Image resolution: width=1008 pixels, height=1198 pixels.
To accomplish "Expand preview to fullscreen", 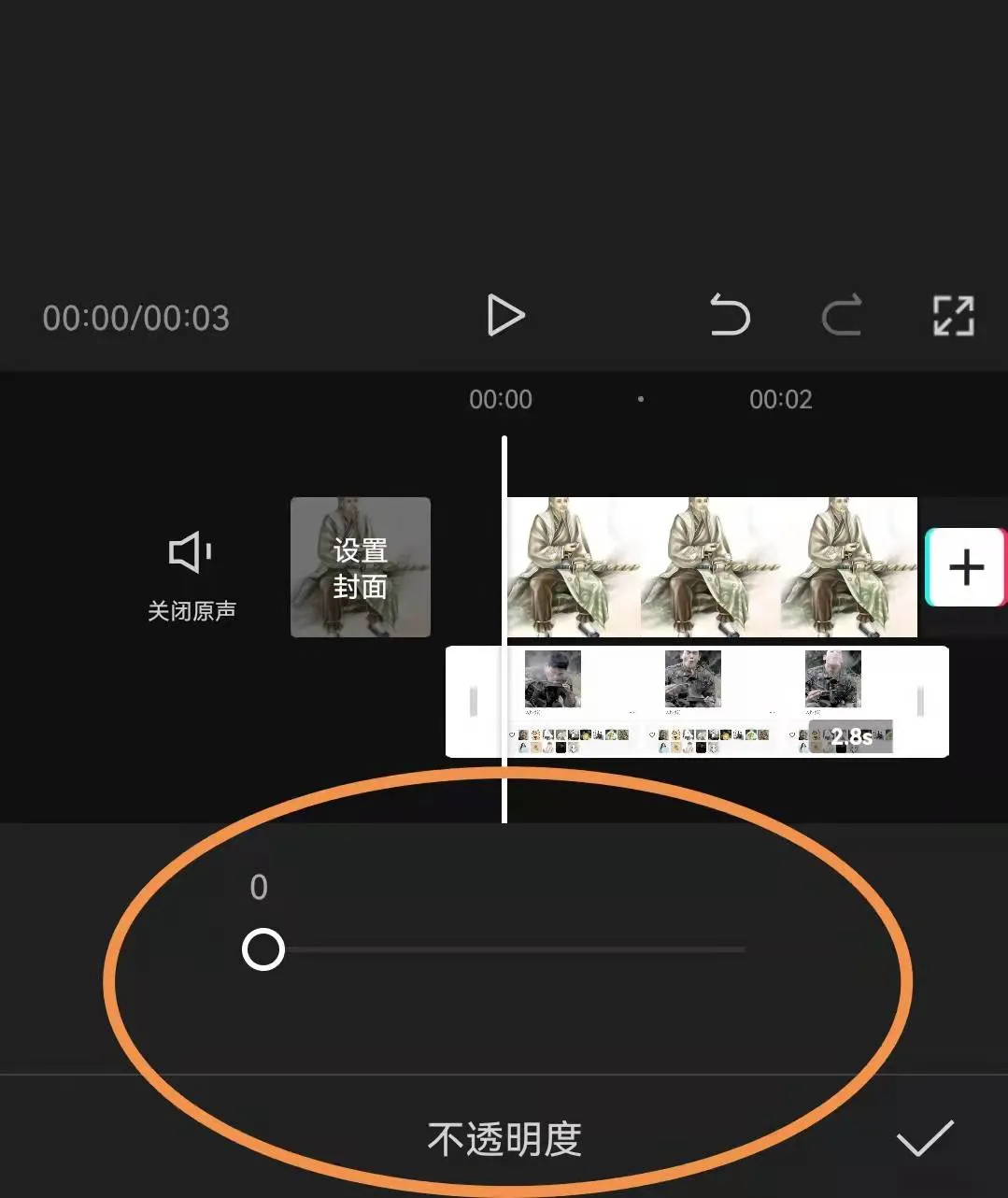I will pos(953,316).
